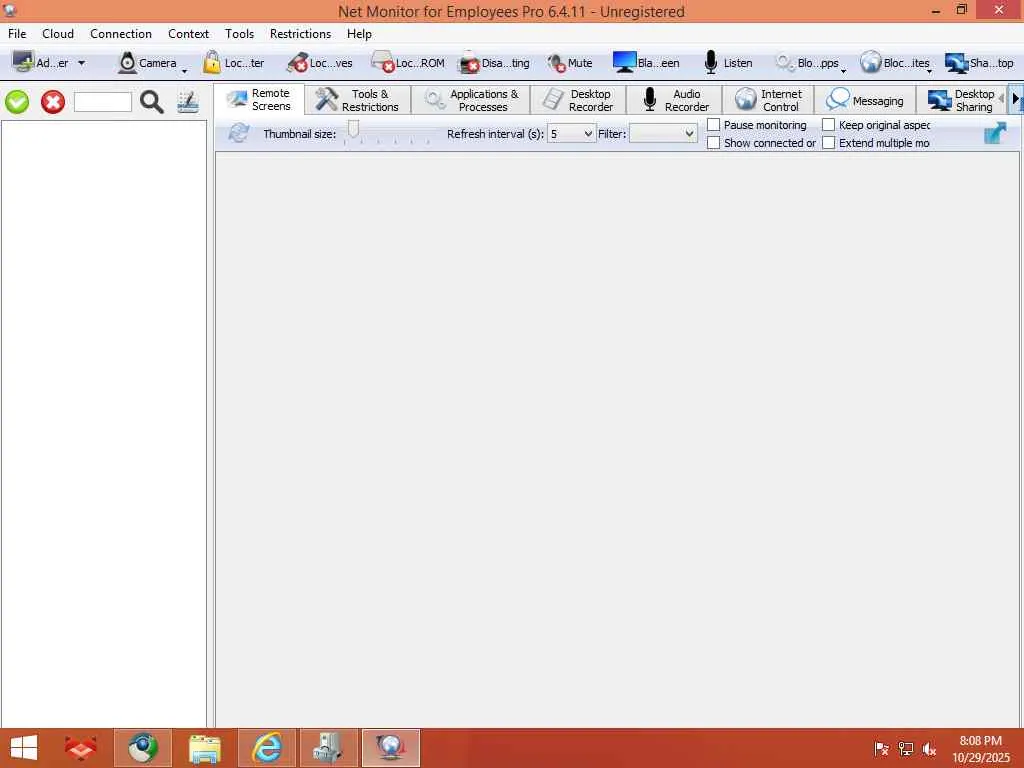Viewport: 1024px width, 768px height.
Task: Click the Blank screen monitor icon
Action: click(x=624, y=63)
